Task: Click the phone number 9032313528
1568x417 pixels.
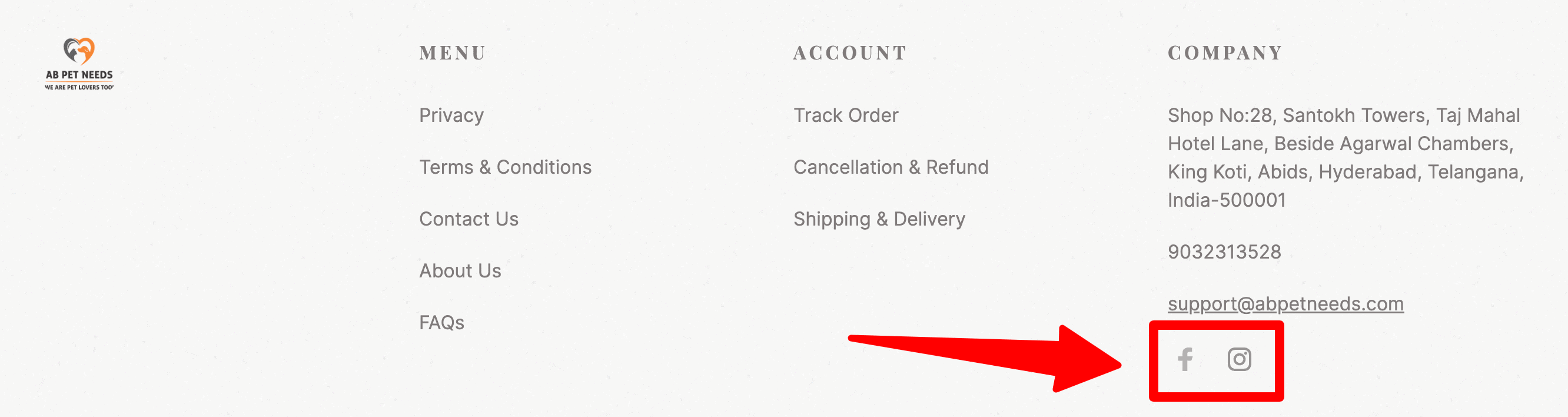Action: (1224, 251)
